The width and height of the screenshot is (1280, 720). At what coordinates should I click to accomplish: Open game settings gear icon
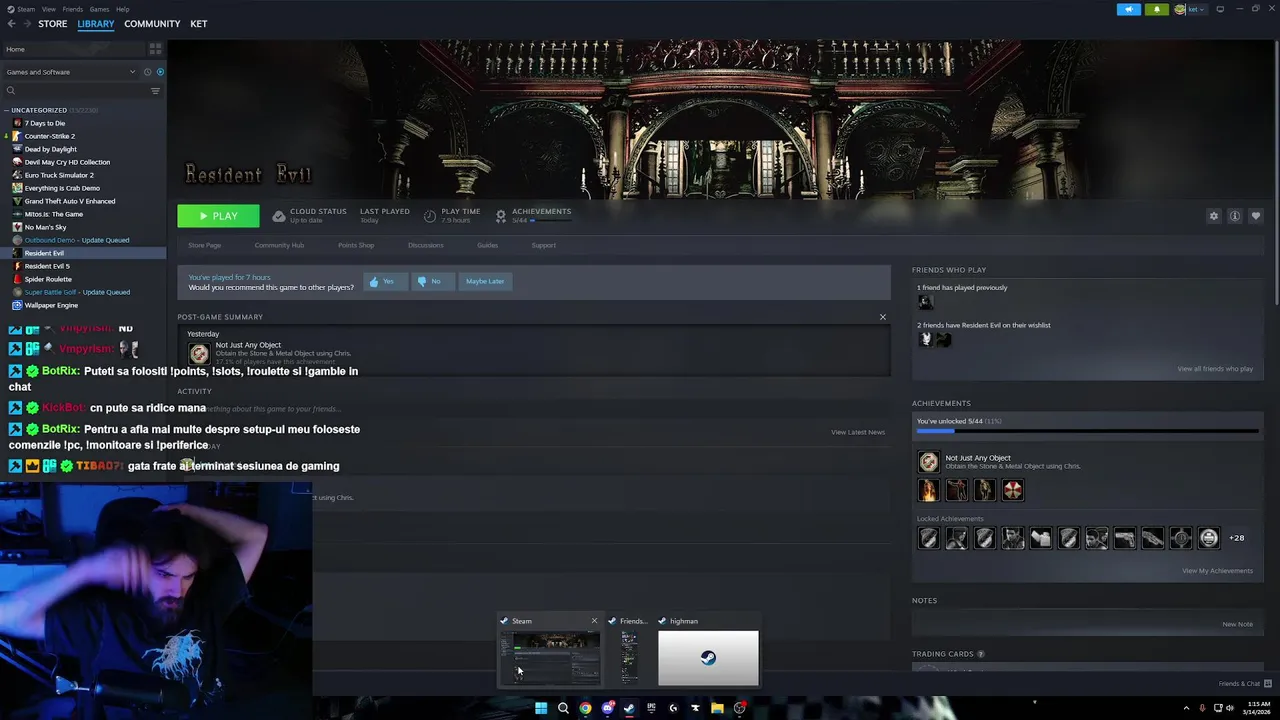[1214, 216]
